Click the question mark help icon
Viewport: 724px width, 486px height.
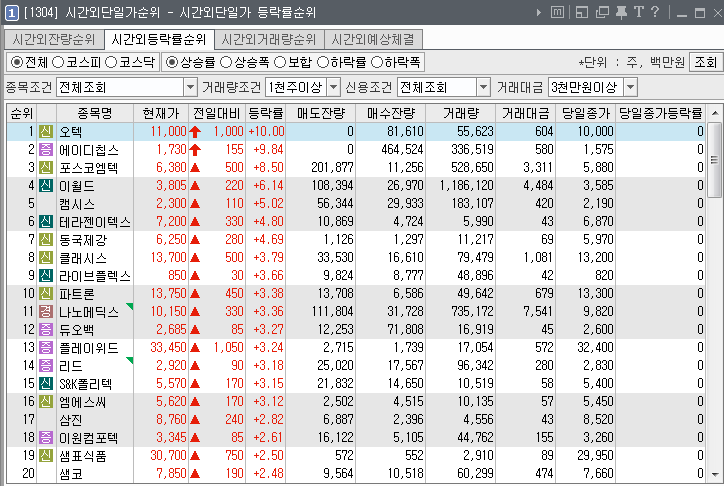click(655, 12)
